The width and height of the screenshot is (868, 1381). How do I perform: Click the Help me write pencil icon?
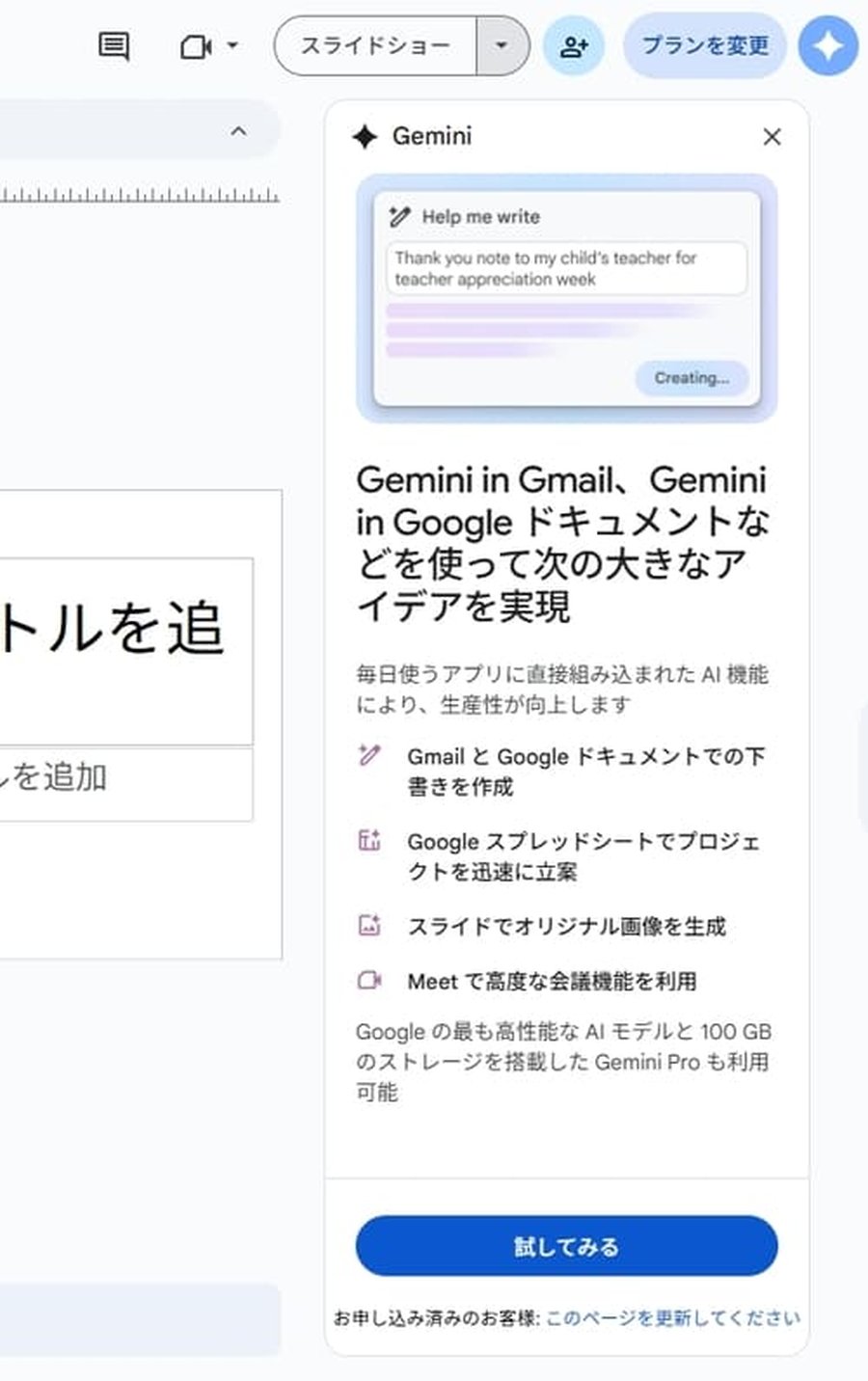(400, 216)
